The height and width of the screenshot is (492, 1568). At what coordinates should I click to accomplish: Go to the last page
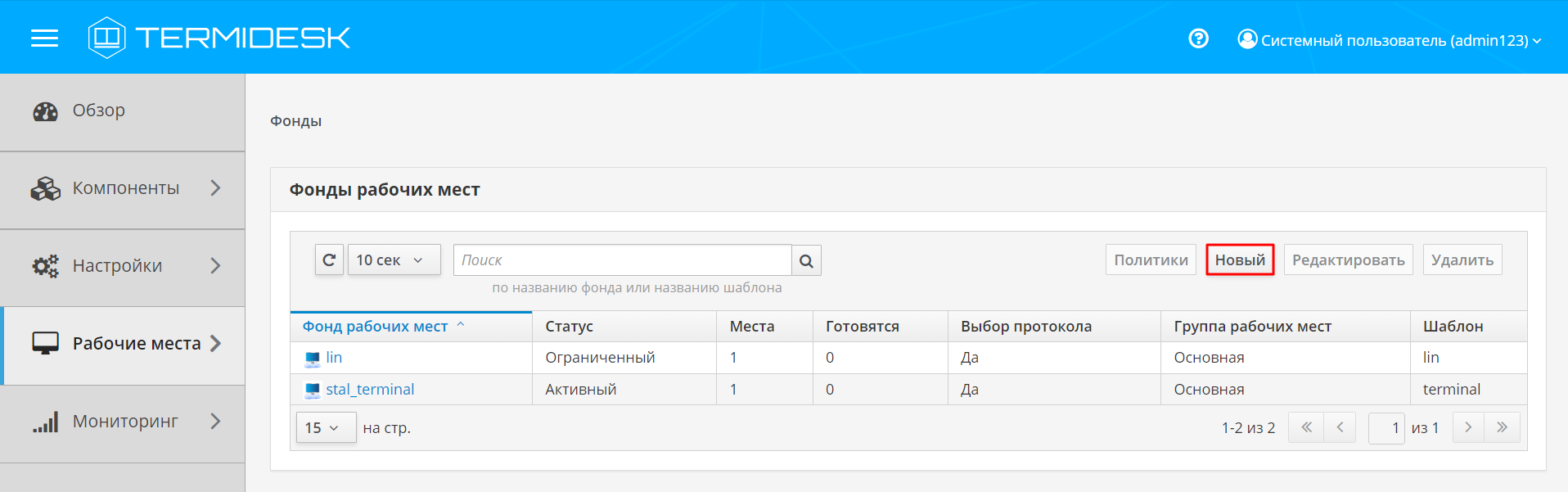coord(1502,427)
